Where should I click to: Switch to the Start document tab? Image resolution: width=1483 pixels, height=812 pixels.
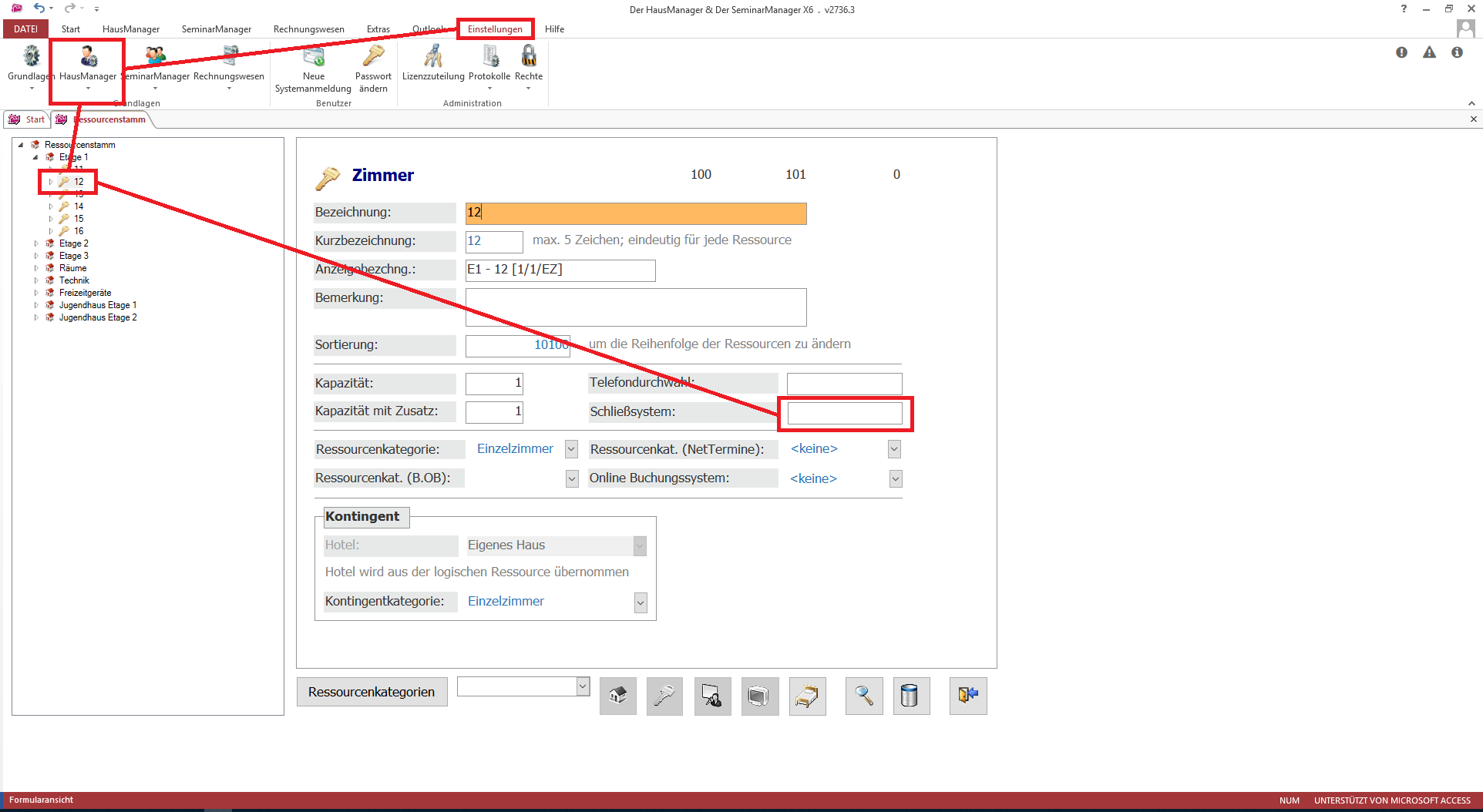pyautogui.click(x=28, y=119)
